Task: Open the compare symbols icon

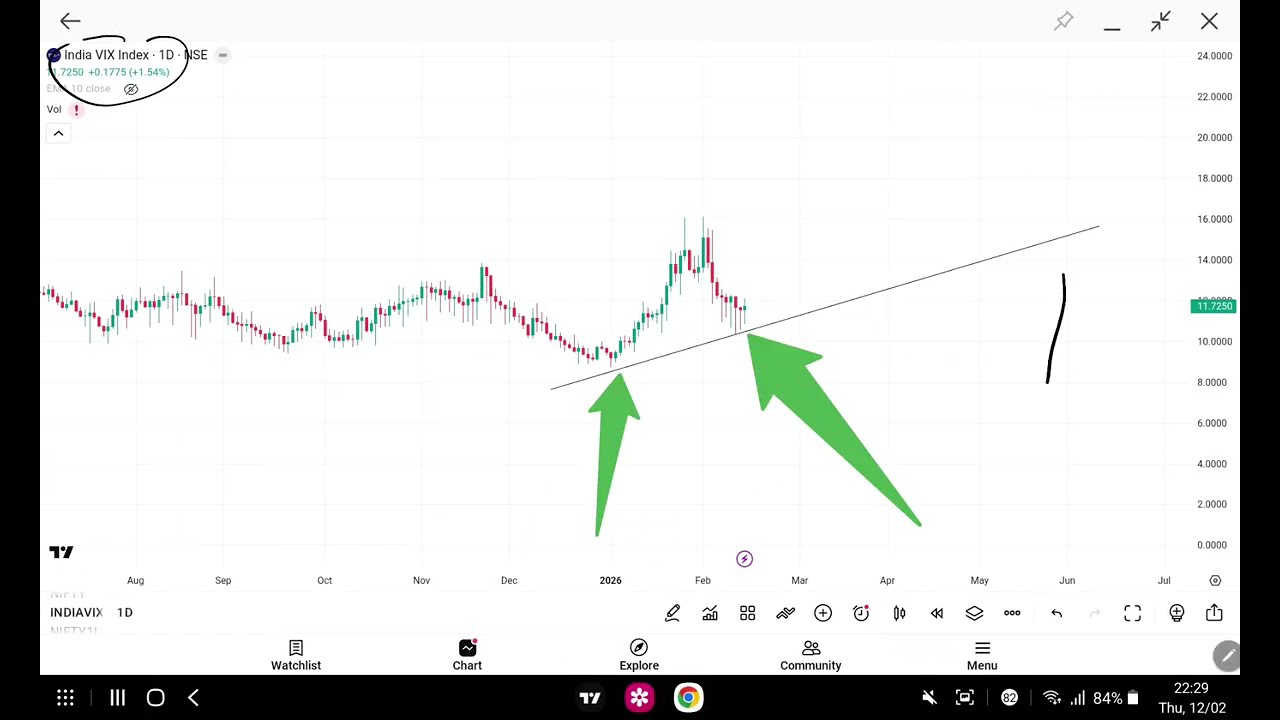Action: coord(785,613)
